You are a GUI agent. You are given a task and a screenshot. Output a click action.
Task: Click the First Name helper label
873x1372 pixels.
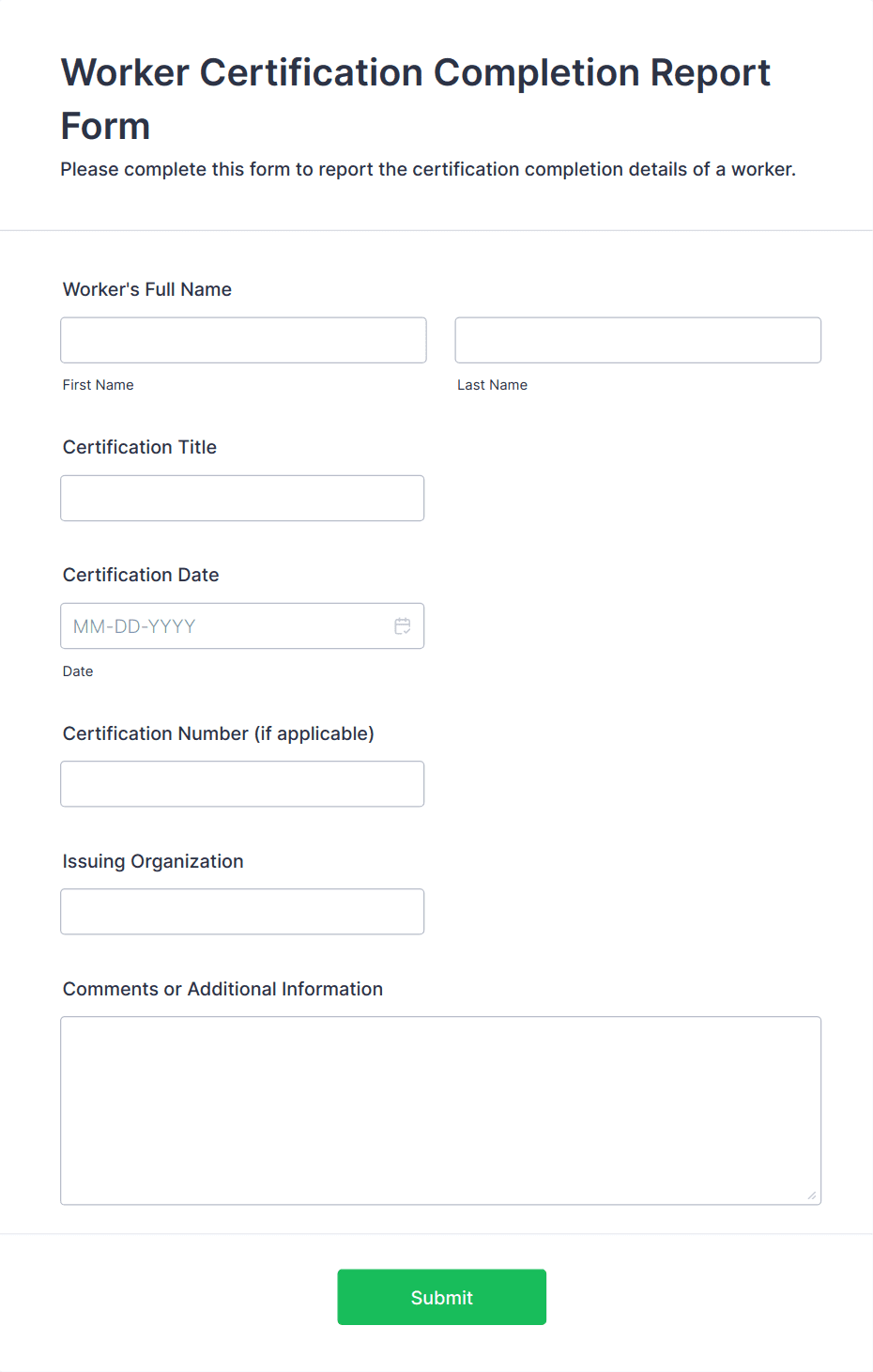point(98,384)
